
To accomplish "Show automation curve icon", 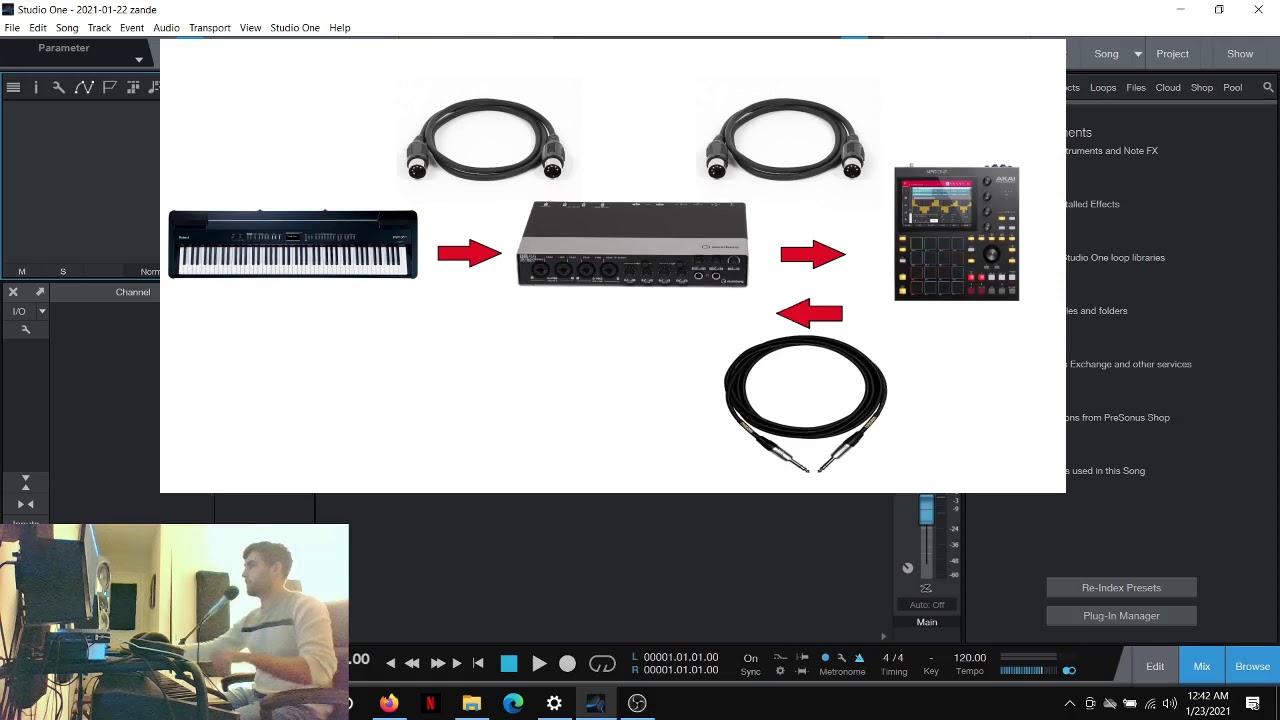I will pyautogui.click(x=84, y=88).
